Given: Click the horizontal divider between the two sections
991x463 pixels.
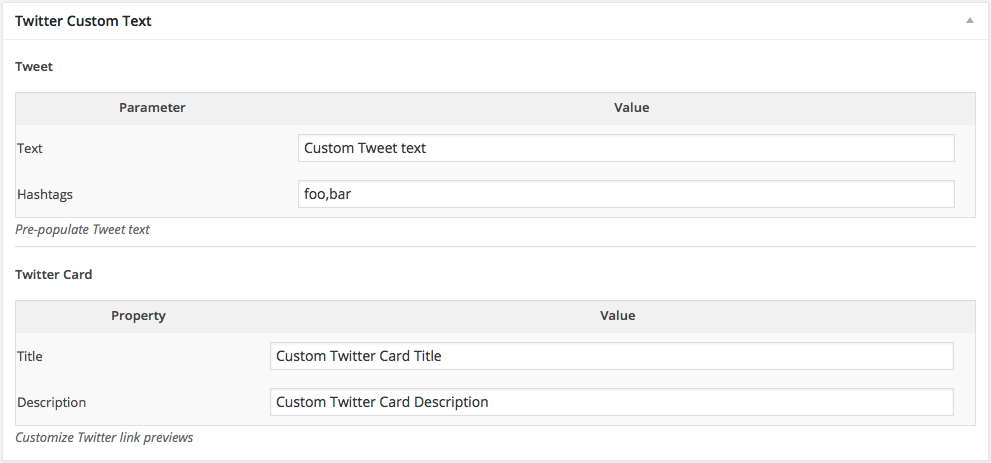Looking at the screenshot, I should [495, 246].
